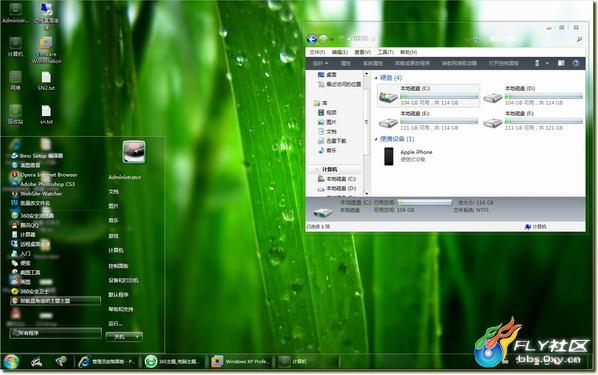This screenshot has height=375, width=598.
Task: Switch to the Internet Explorer taskbar button
Action: [107, 361]
